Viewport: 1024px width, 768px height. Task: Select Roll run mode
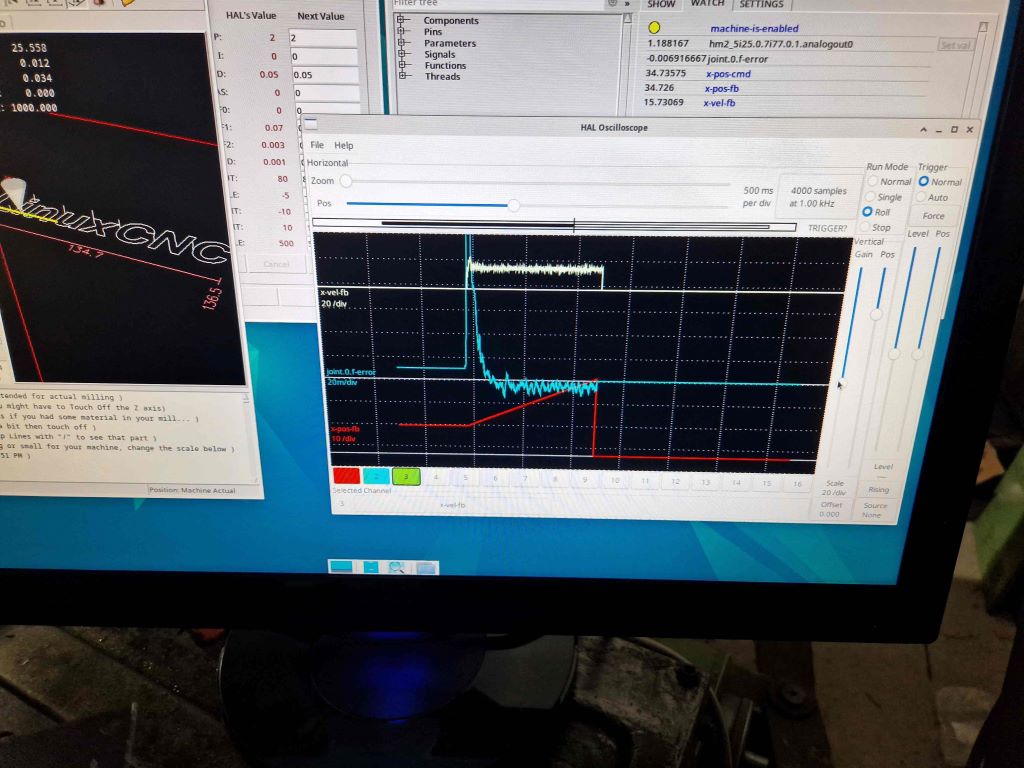click(x=876, y=212)
